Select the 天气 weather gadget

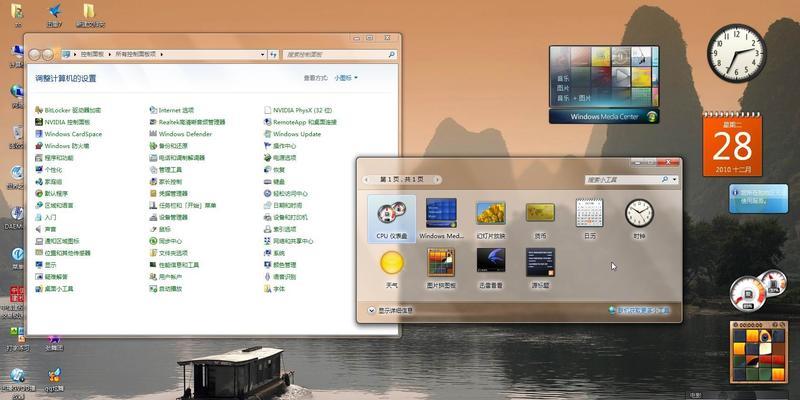click(x=392, y=269)
